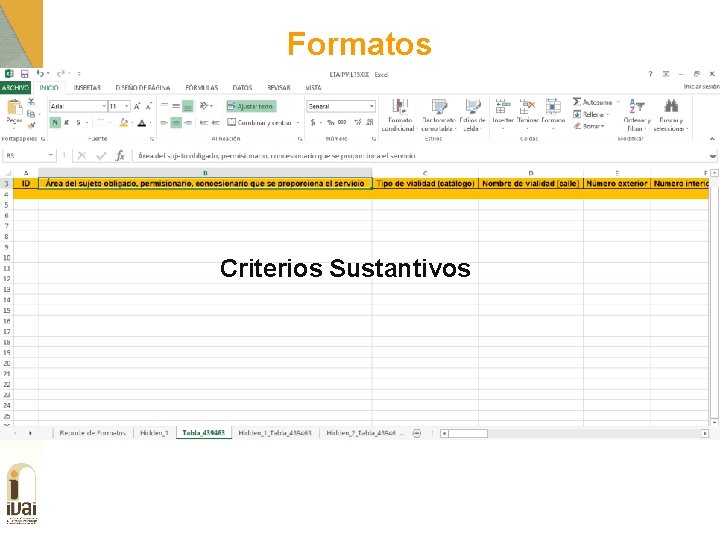Image resolution: width=720 pixels, height=540 pixels.
Task: Open the INSERTAR ribbon tab
Action: click(87, 87)
